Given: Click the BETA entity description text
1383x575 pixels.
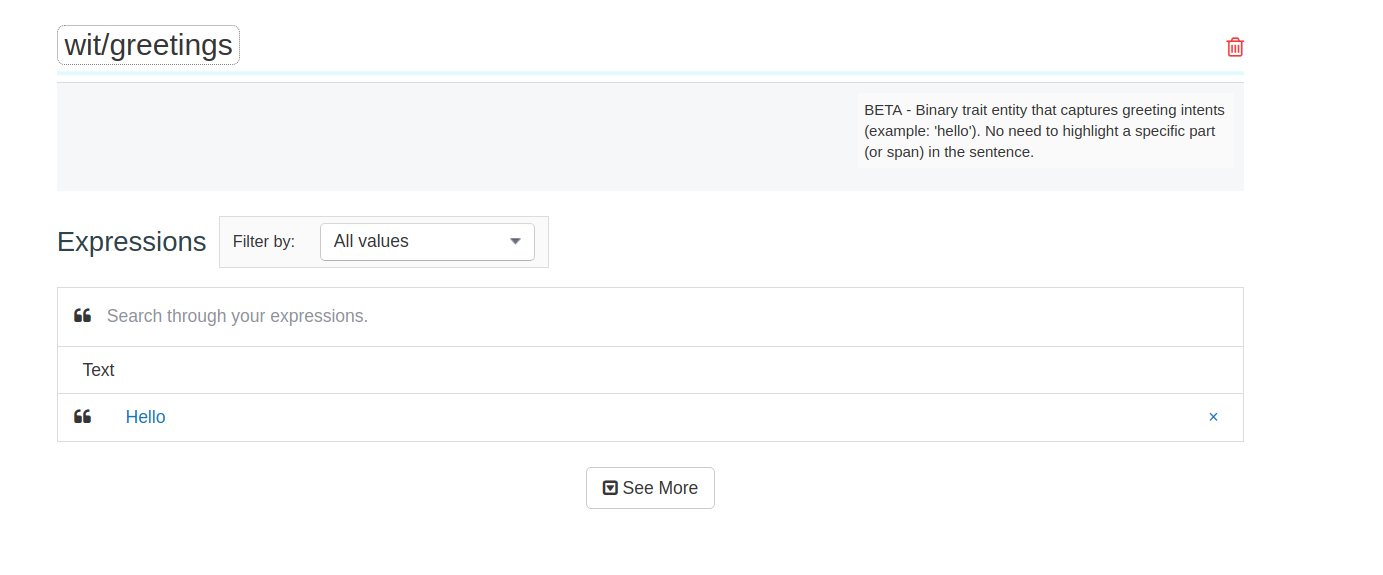Looking at the screenshot, I should (x=1044, y=131).
